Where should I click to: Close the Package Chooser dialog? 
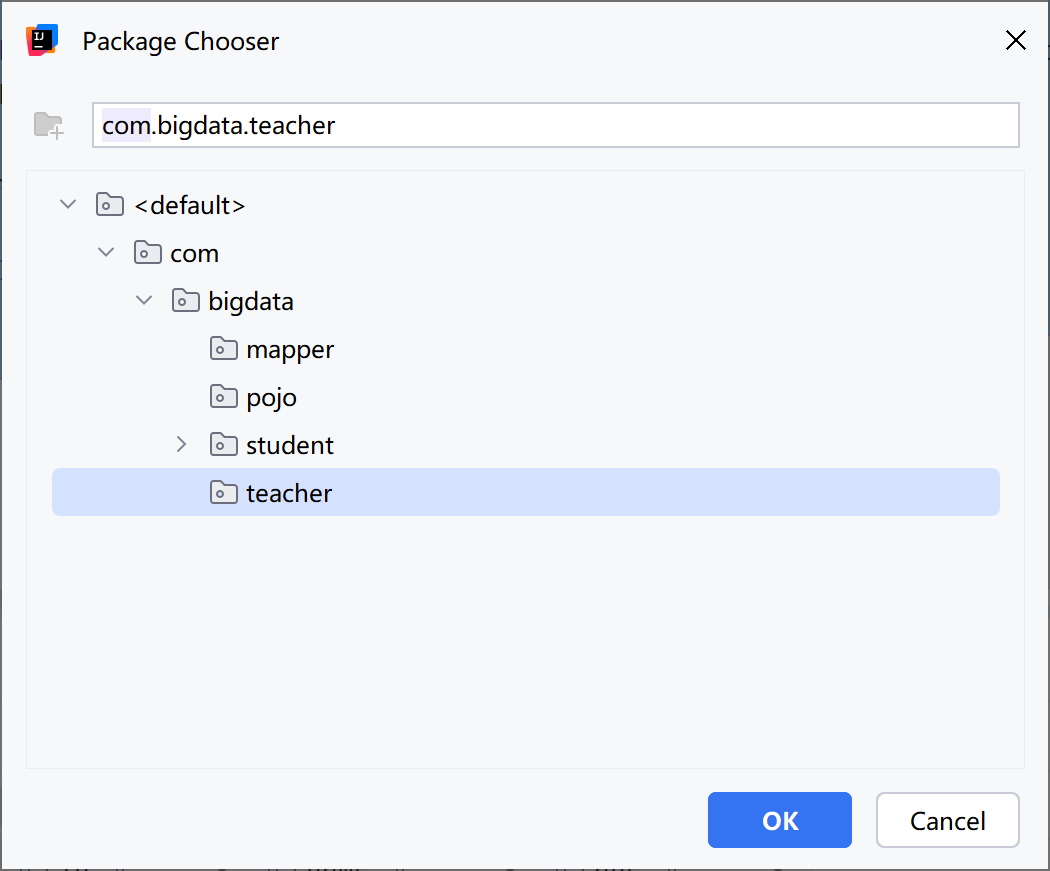[x=1015, y=40]
